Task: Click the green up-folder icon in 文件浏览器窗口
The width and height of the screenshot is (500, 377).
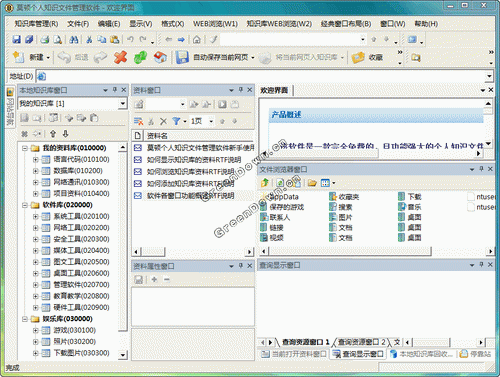Action: [265, 183]
